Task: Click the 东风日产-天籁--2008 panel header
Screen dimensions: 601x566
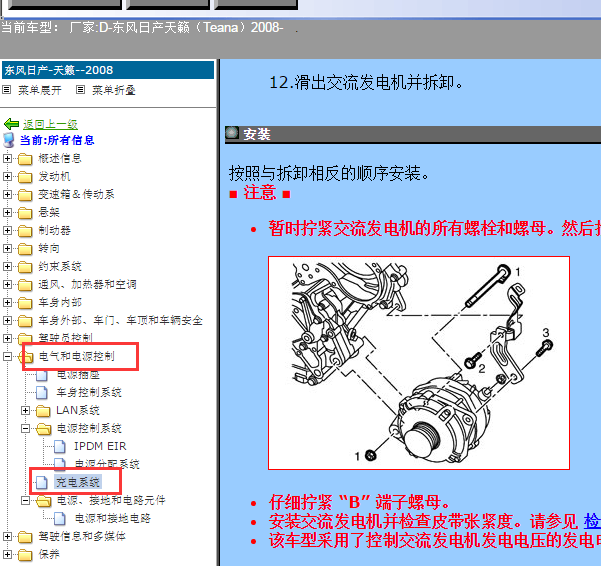Action: coord(108,70)
